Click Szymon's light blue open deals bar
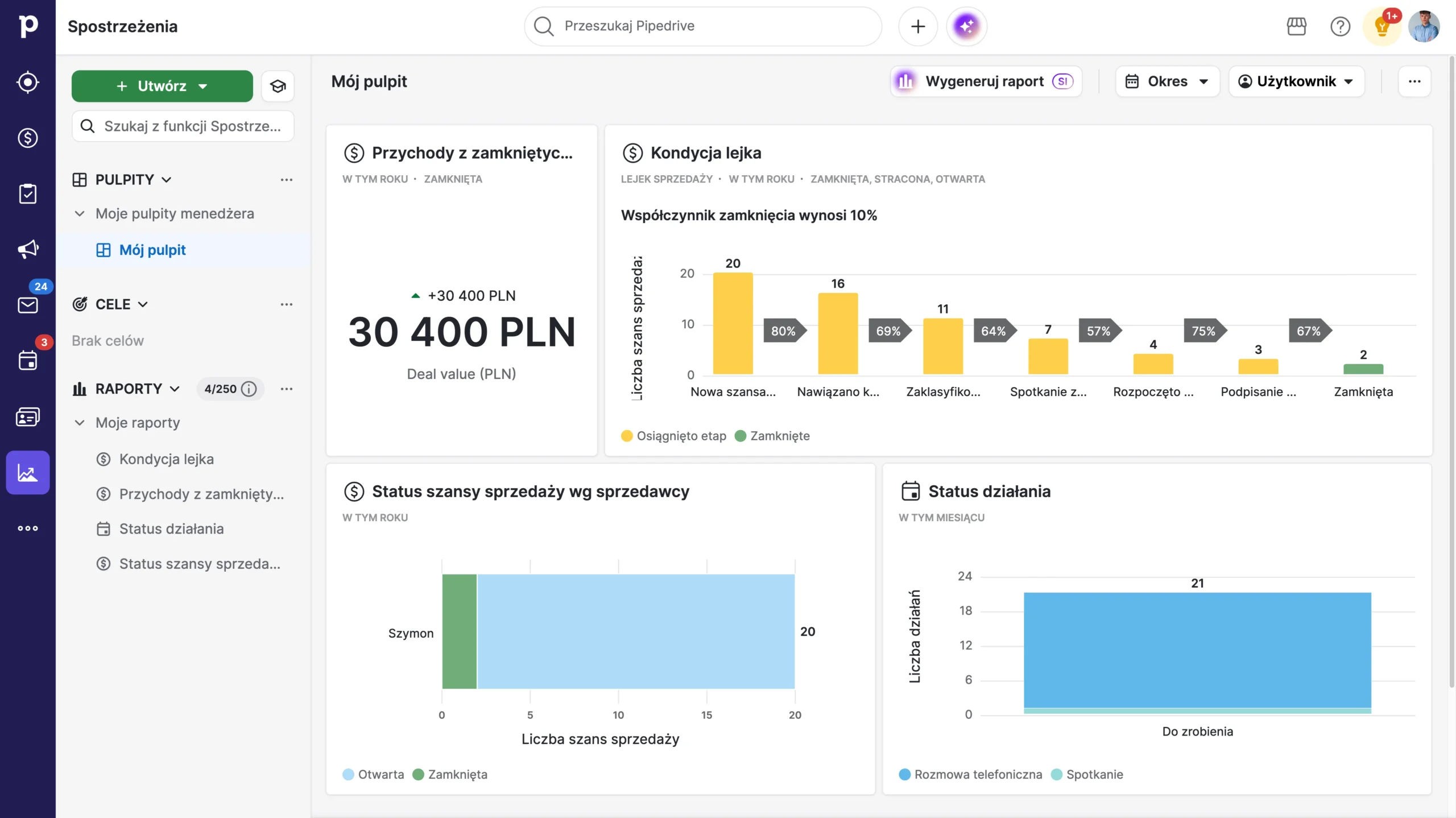The width and height of the screenshot is (1456, 818). pyautogui.click(x=636, y=631)
